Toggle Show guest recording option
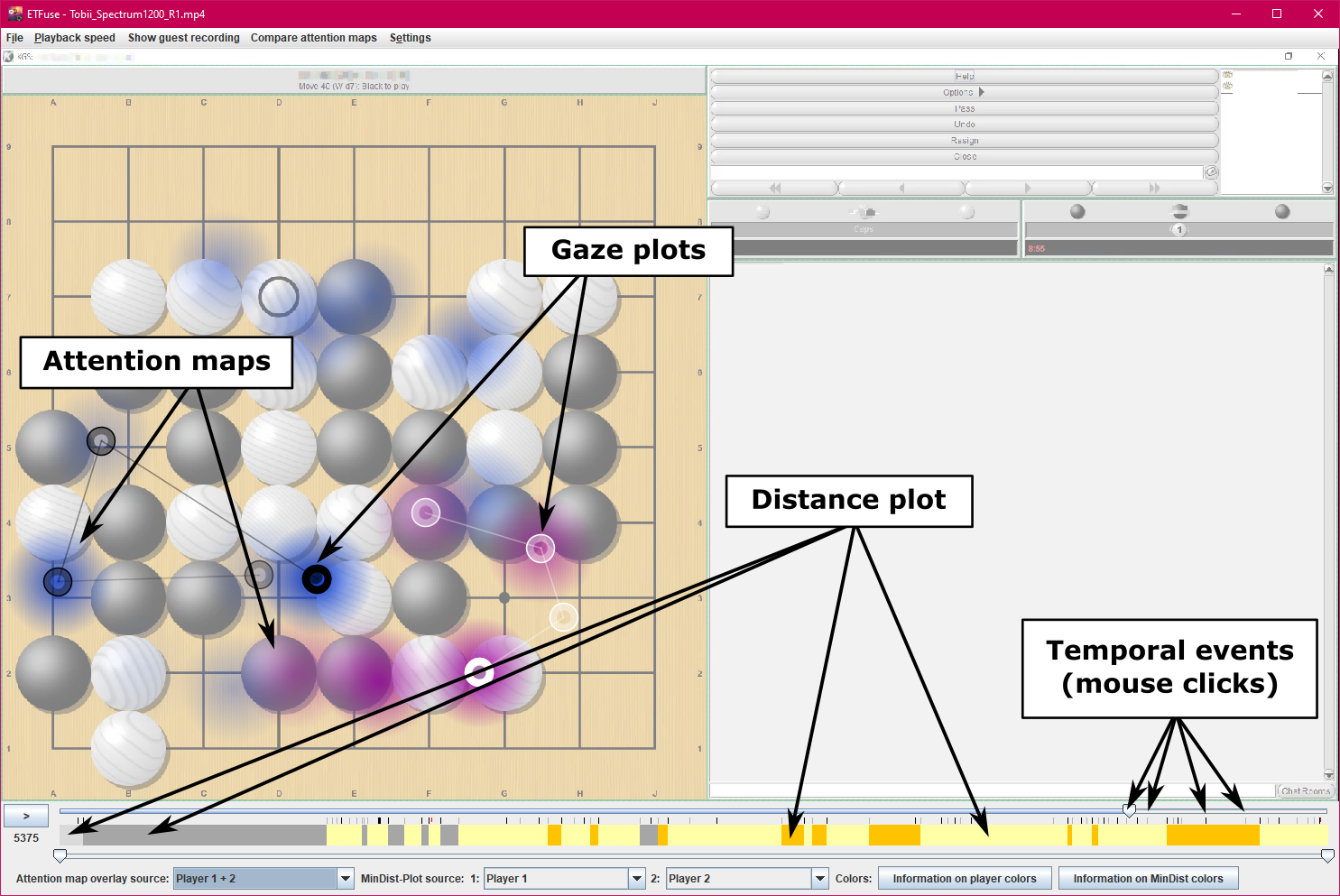Viewport: 1340px width, 896px height. tap(183, 38)
